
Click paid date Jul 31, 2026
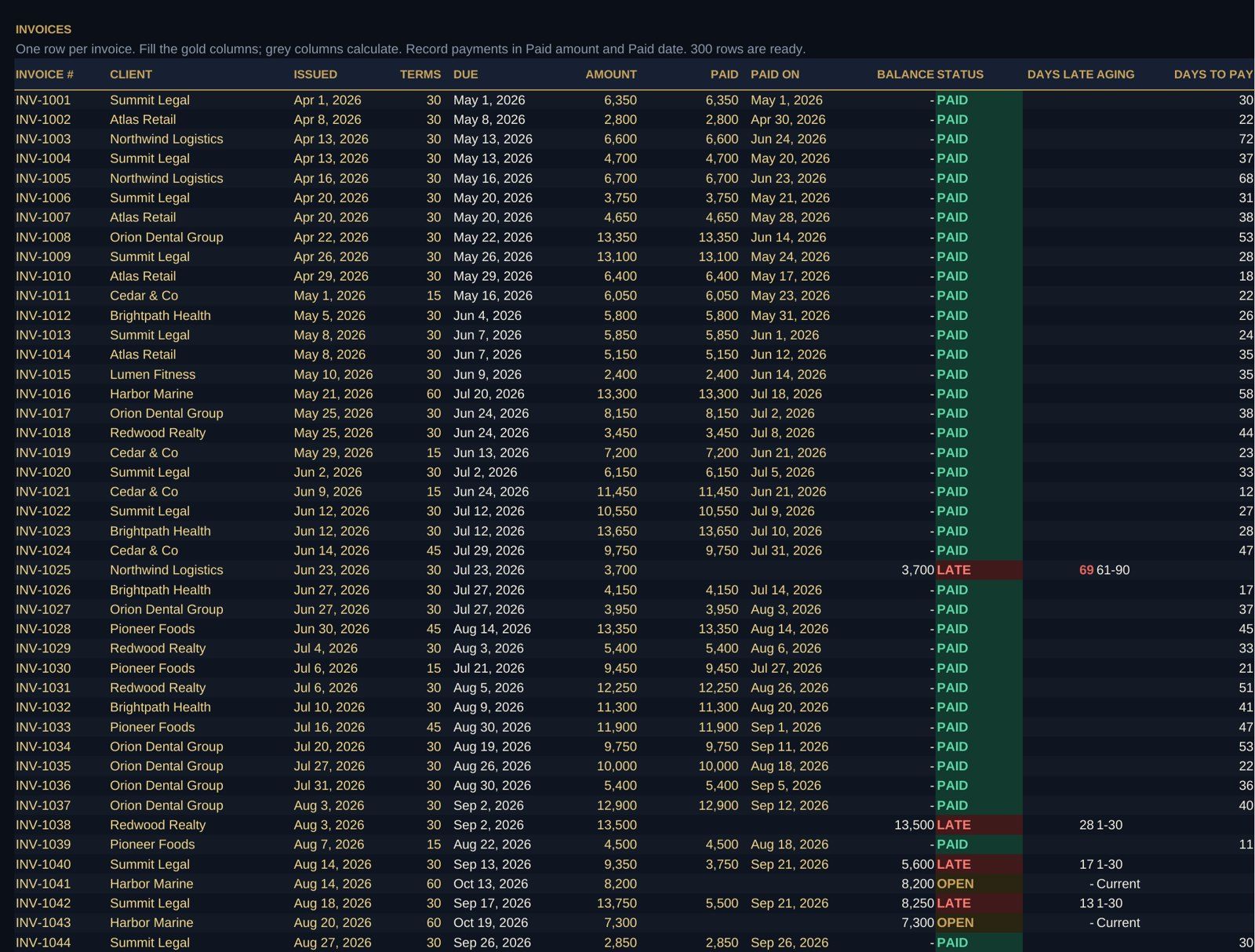point(786,550)
